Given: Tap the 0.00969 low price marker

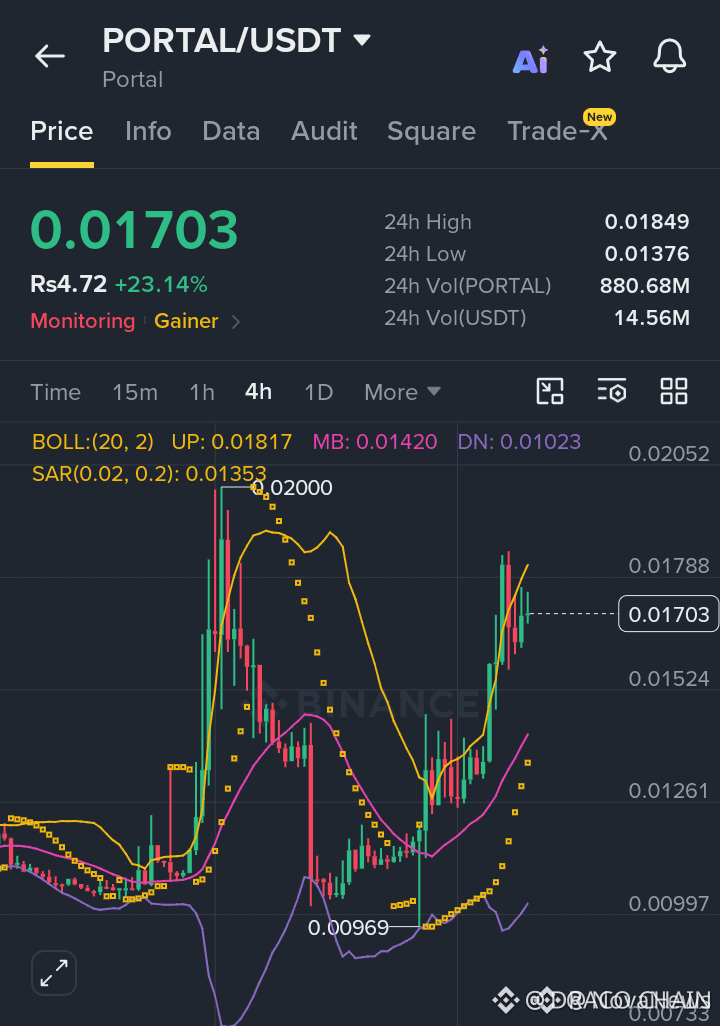Looking at the screenshot, I should click(x=348, y=927).
